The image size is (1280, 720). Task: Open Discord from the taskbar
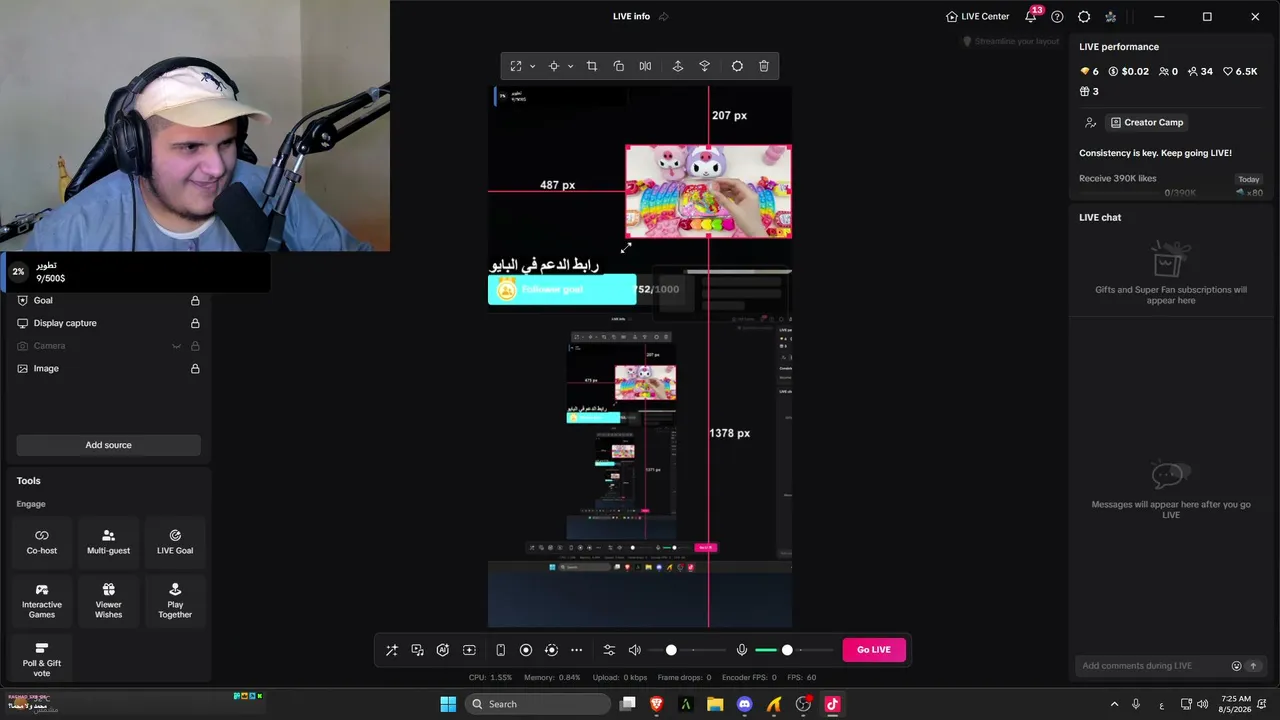pos(744,704)
